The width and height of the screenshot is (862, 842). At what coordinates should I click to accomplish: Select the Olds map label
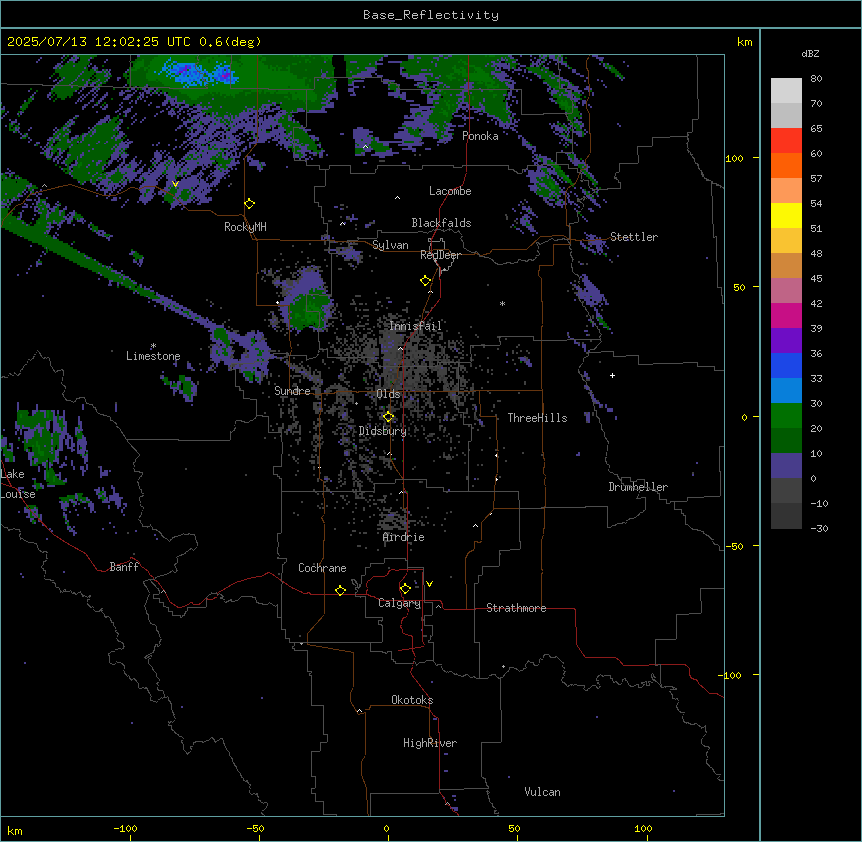click(x=388, y=394)
